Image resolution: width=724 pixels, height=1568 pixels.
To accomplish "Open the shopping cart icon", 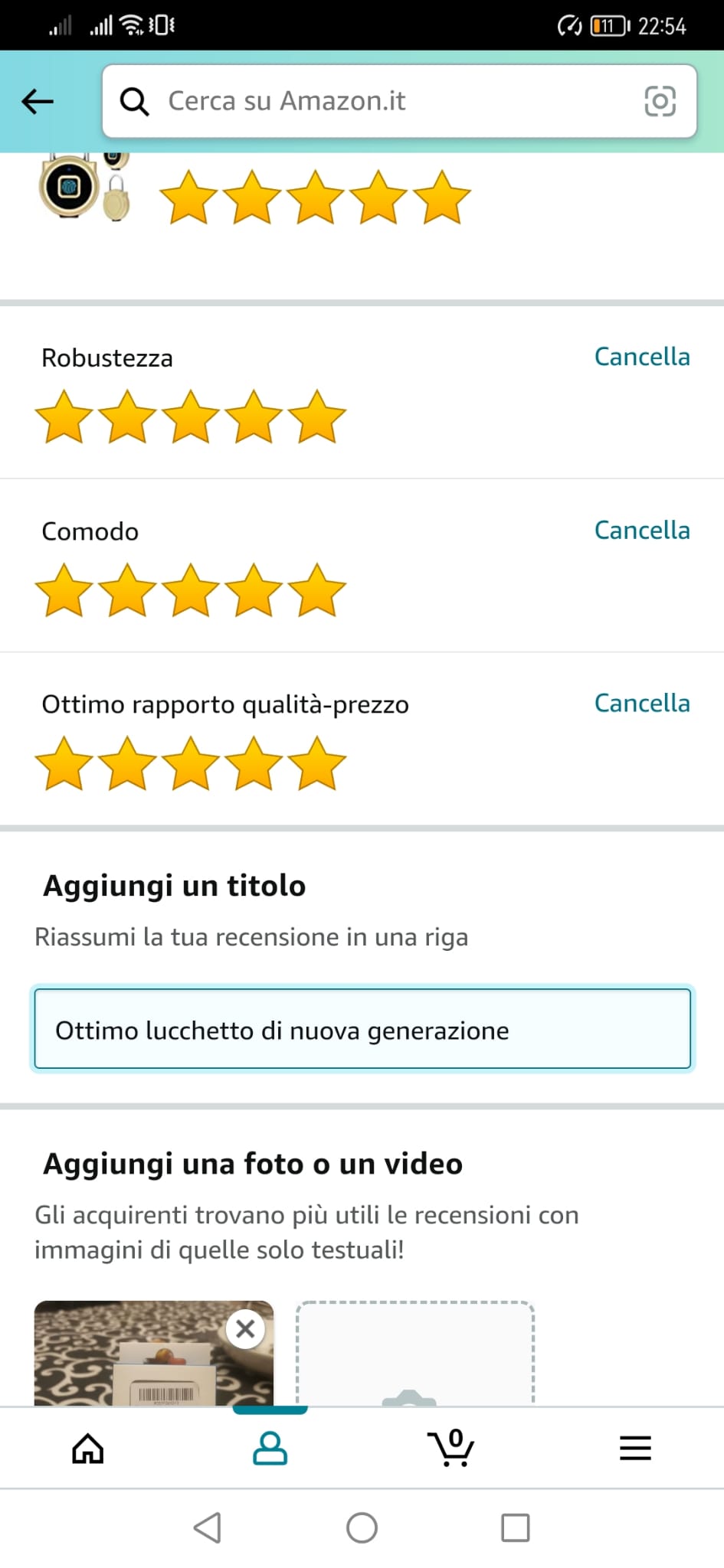I will (450, 1448).
